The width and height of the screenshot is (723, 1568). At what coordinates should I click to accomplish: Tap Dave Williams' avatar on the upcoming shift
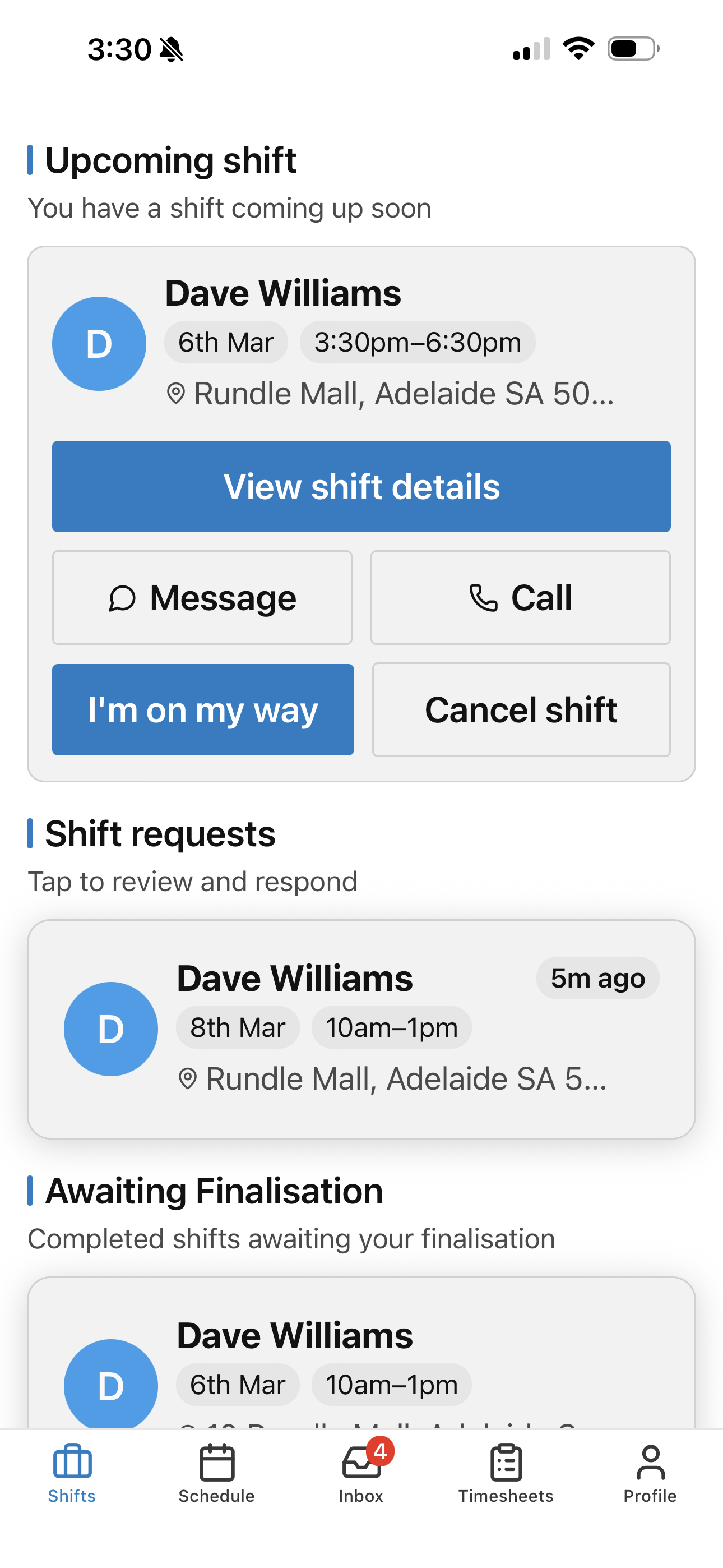coord(99,343)
